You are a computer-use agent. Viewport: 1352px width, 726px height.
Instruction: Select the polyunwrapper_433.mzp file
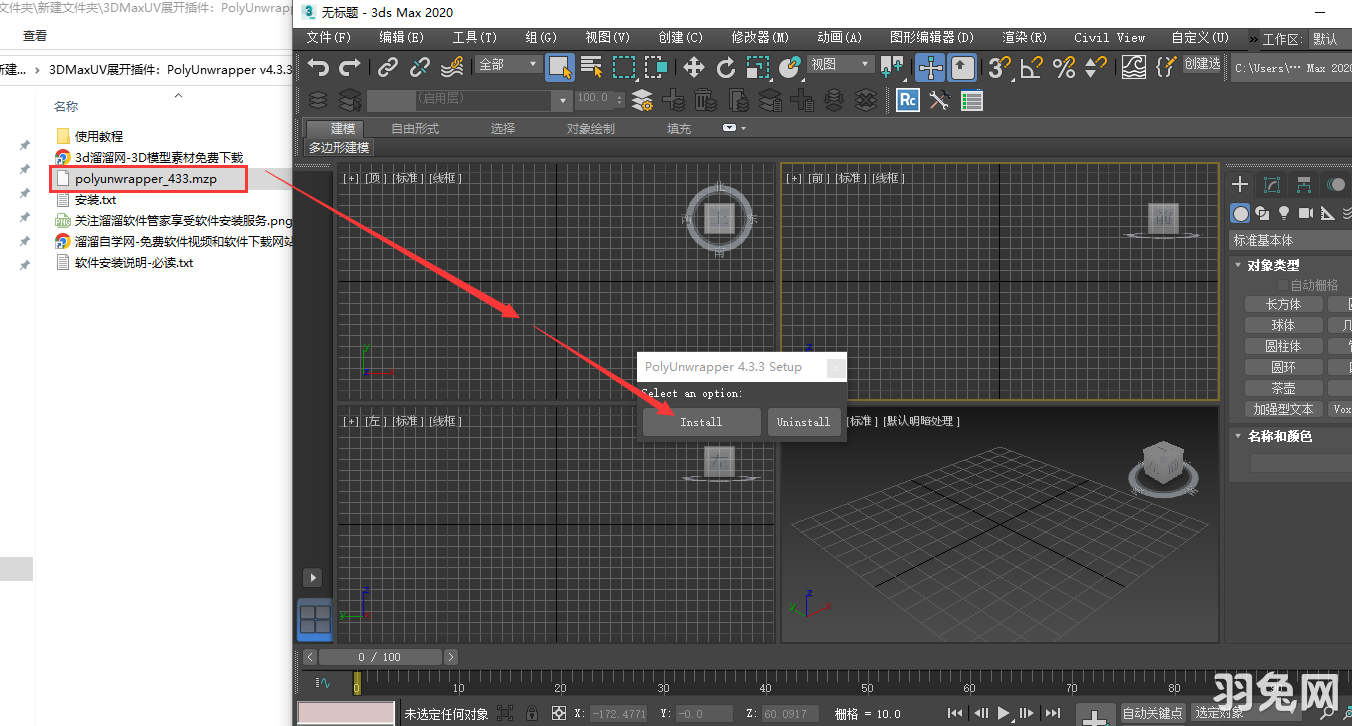click(147, 178)
